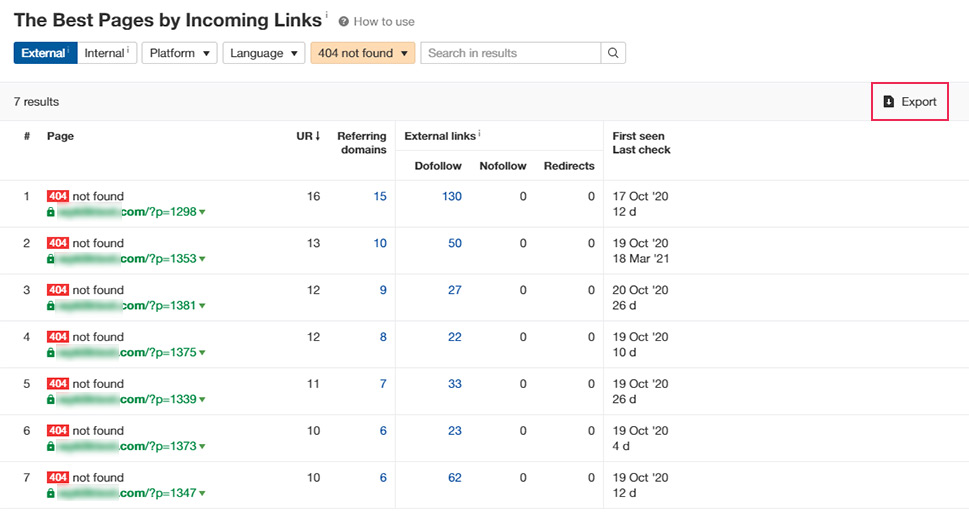Click the Export button

coord(910,102)
